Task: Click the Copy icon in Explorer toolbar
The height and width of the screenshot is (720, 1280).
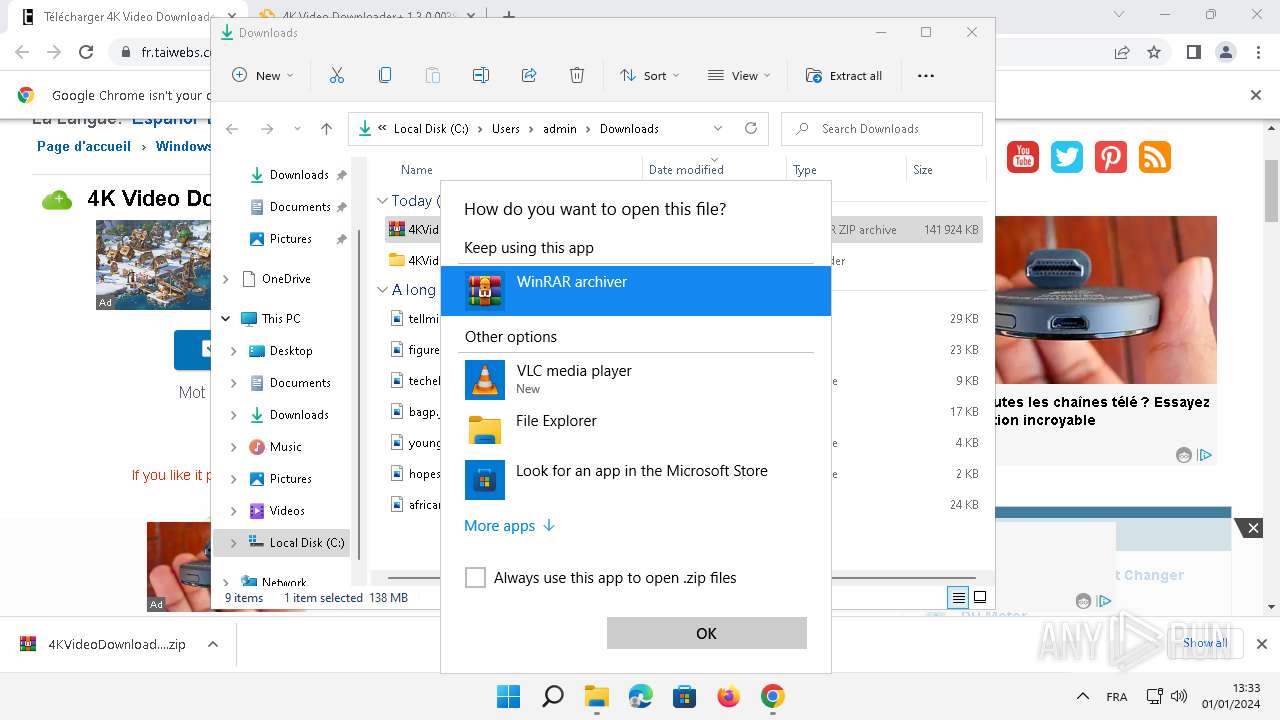Action: click(x=385, y=75)
